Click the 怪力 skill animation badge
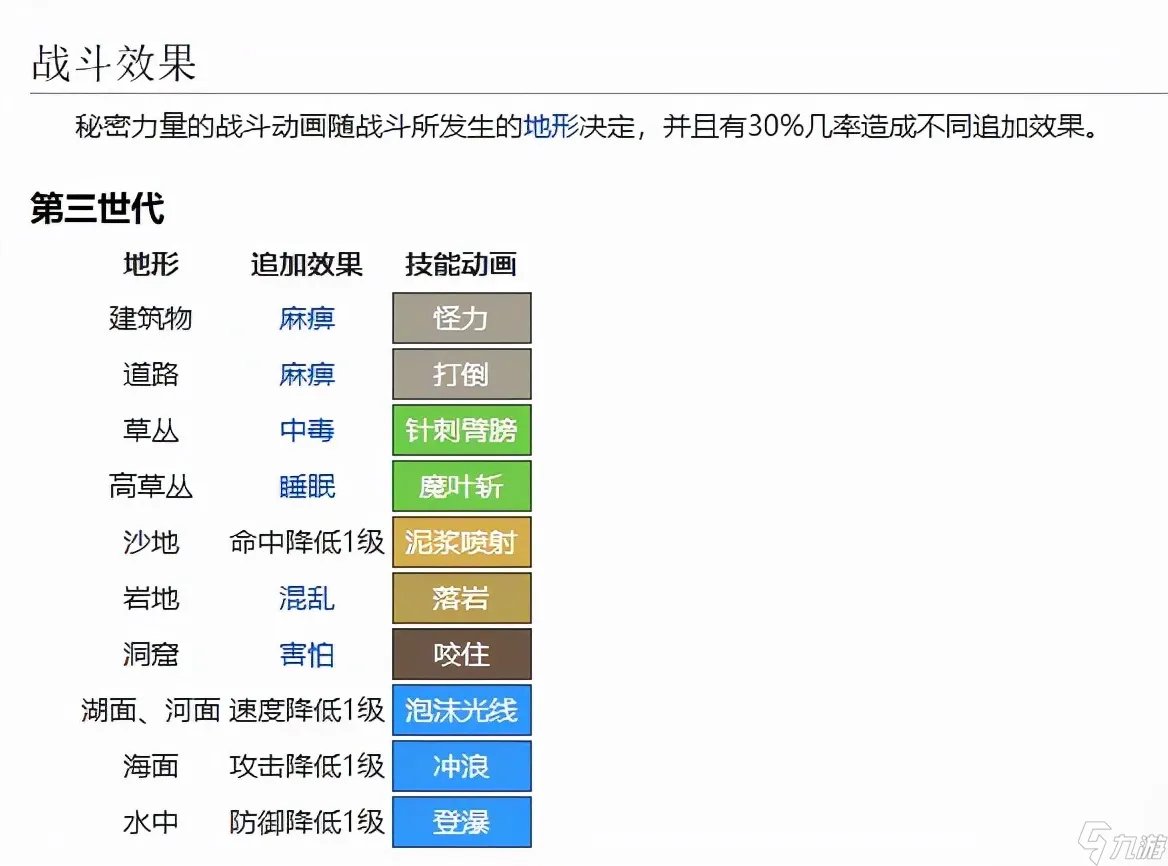Screen dimensions: 1168x866 [x=461, y=318]
